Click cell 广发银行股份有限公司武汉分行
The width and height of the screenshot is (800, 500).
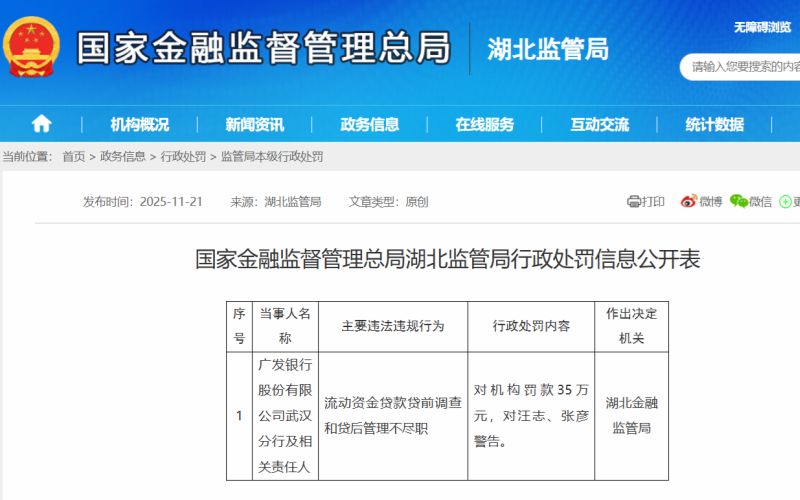pos(285,416)
